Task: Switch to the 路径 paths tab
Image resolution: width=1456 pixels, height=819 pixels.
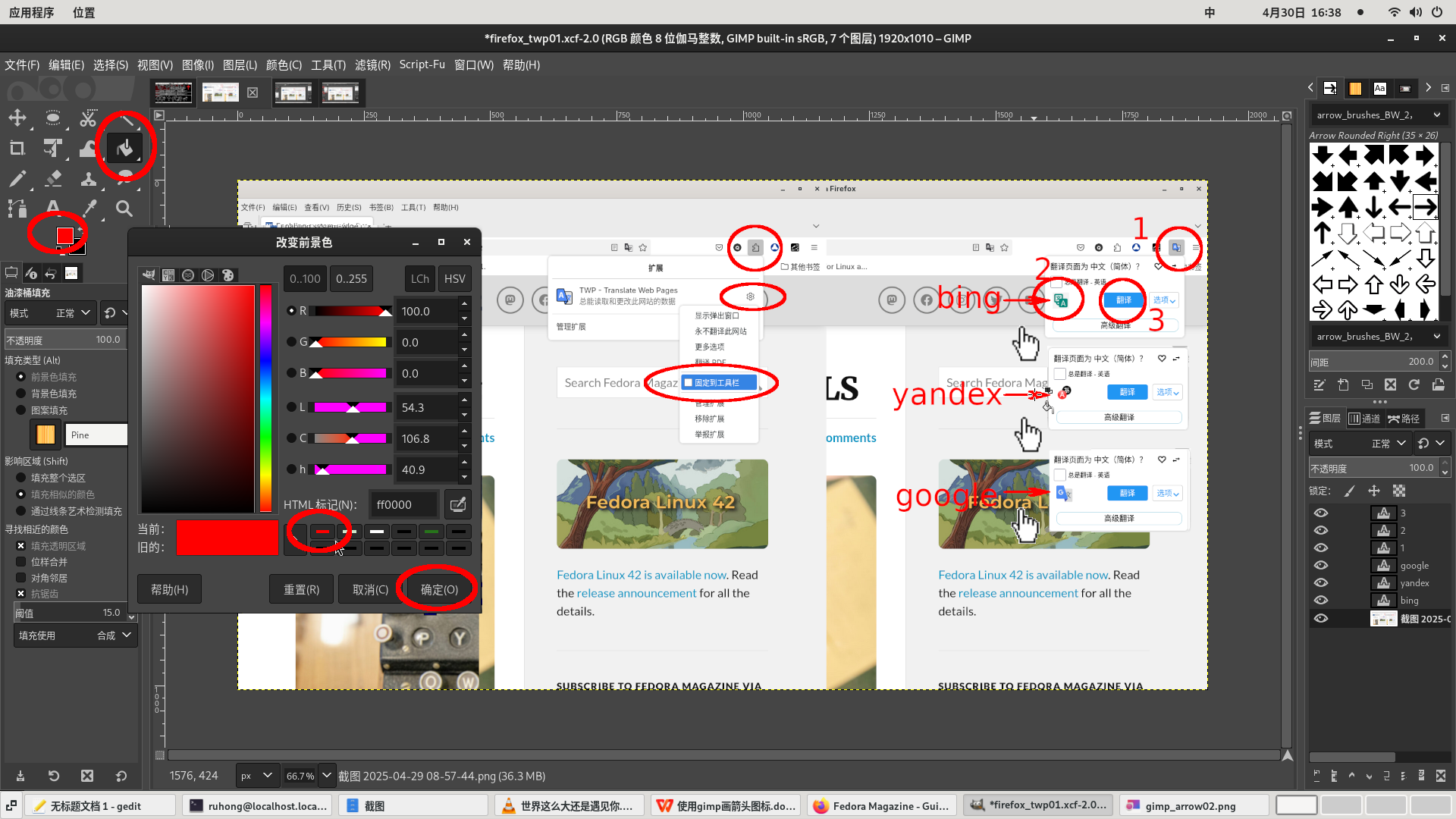Action: click(x=1404, y=419)
